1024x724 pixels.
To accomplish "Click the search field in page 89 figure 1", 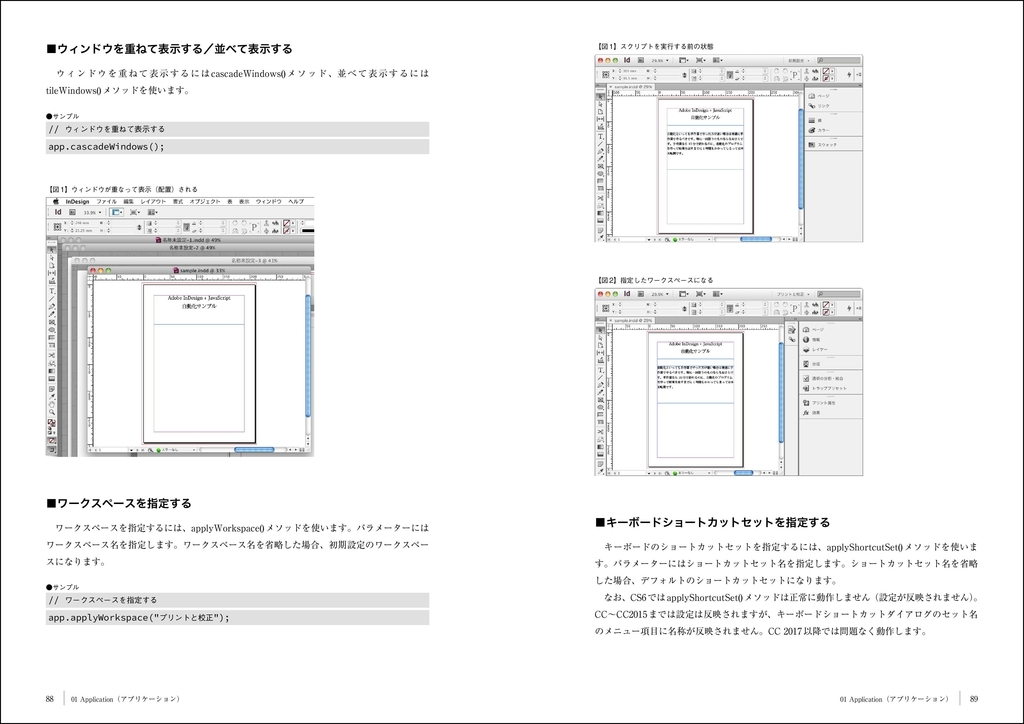I will (x=839, y=60).
